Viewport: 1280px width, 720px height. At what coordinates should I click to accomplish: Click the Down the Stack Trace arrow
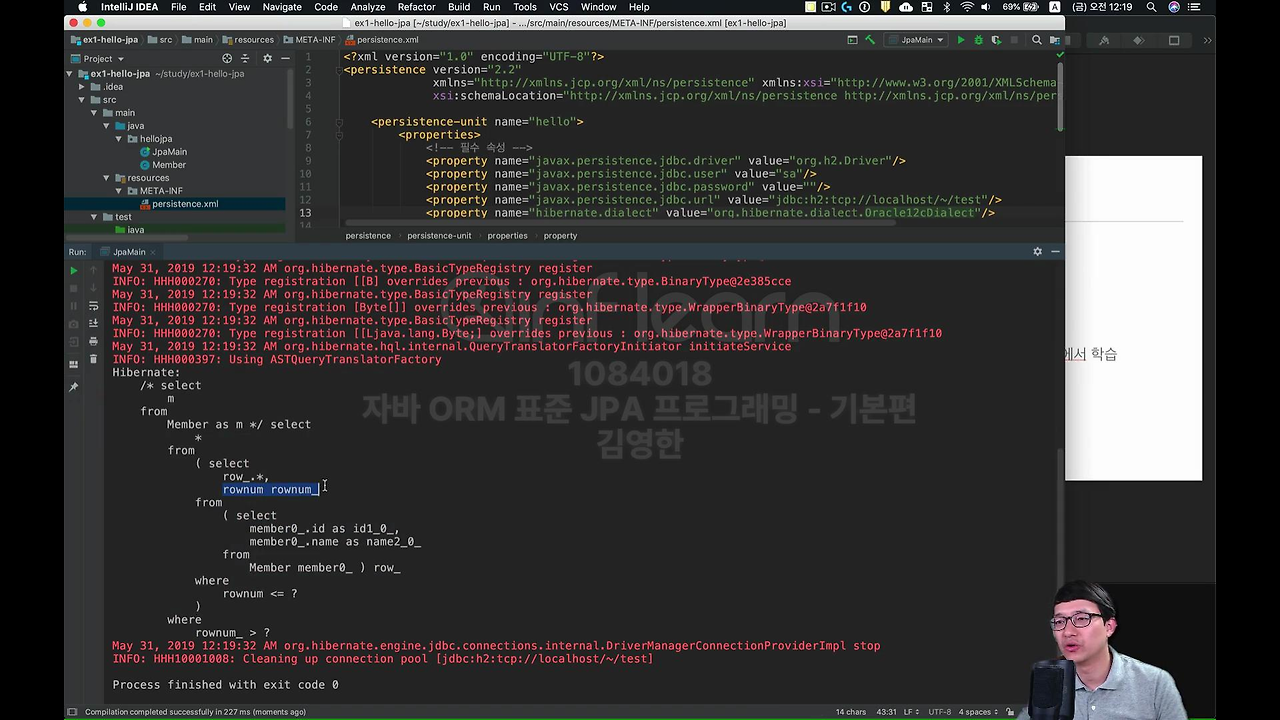click(93, 288)
